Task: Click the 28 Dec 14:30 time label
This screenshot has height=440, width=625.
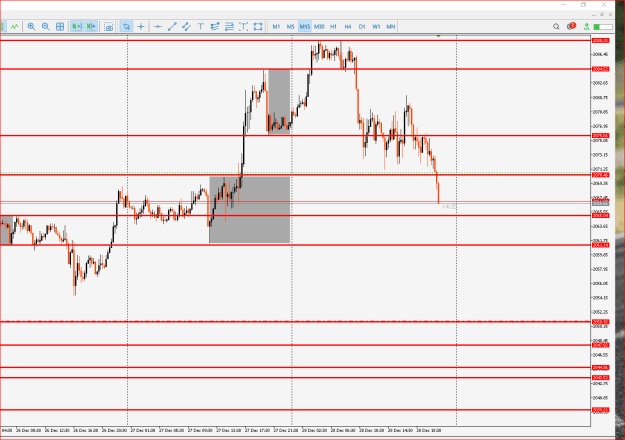Action: tap(400, 430)
